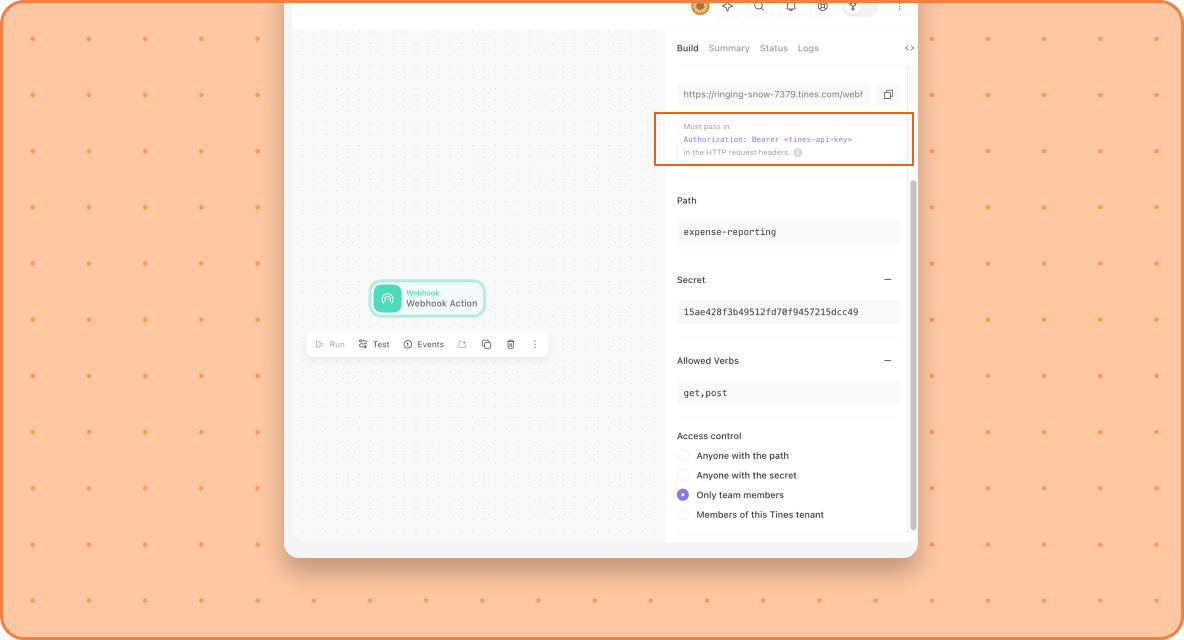The image size is (1184, 640).
Task: Click the Access control heading
Action: [x=709, y=436]
